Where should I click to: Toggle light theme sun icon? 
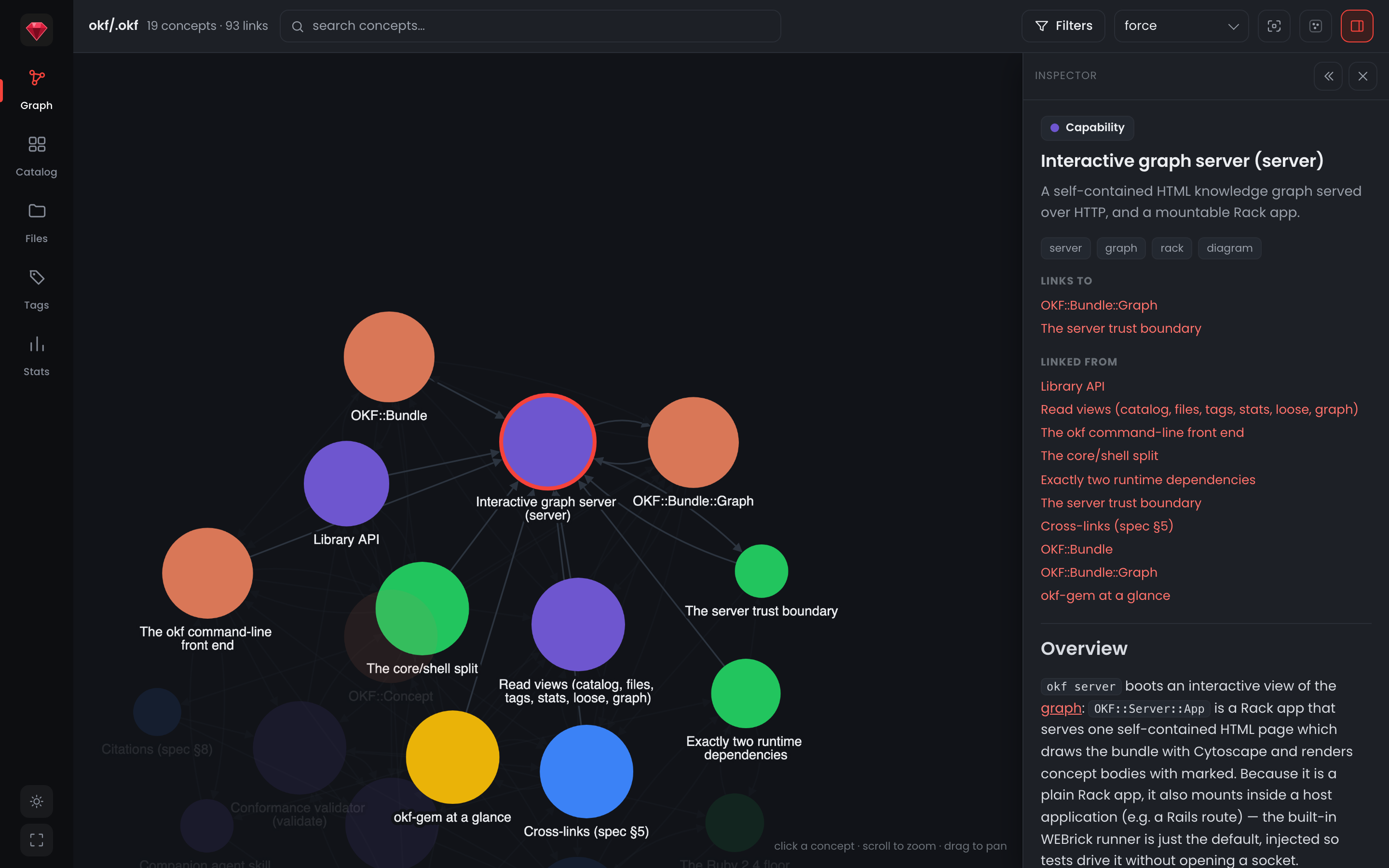36,801
